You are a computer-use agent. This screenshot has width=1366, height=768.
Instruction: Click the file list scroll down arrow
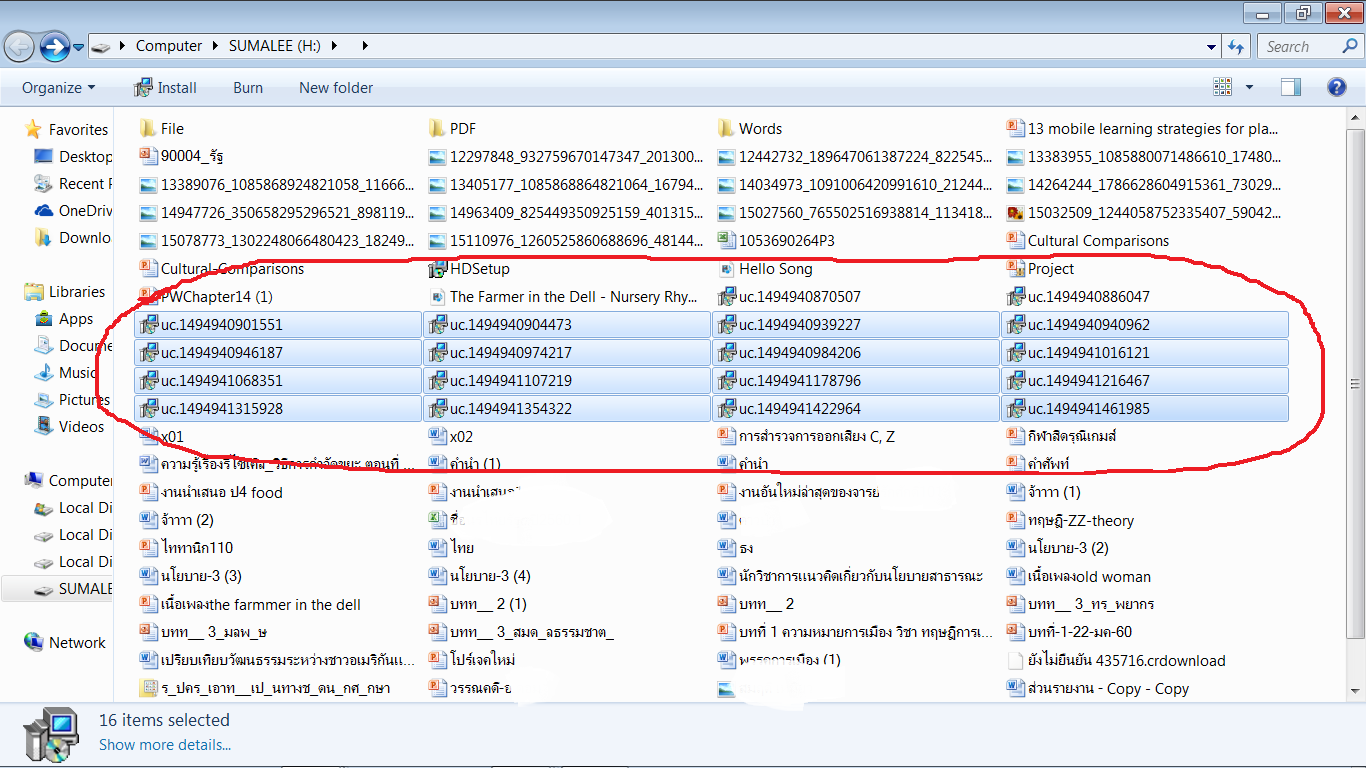pos(1356,690)
